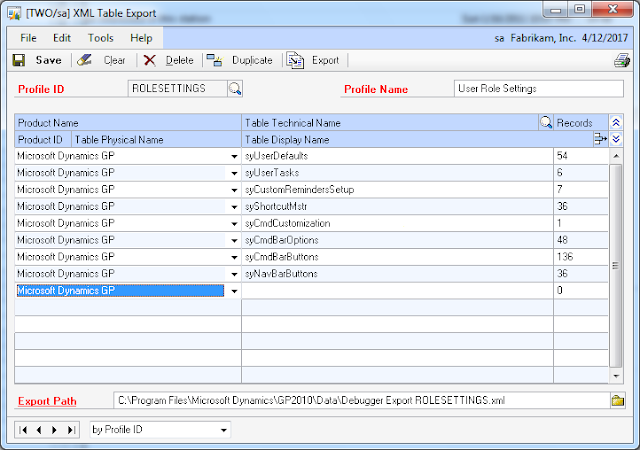
Task: Click the Profile Name label
Action: coord(376,89)
